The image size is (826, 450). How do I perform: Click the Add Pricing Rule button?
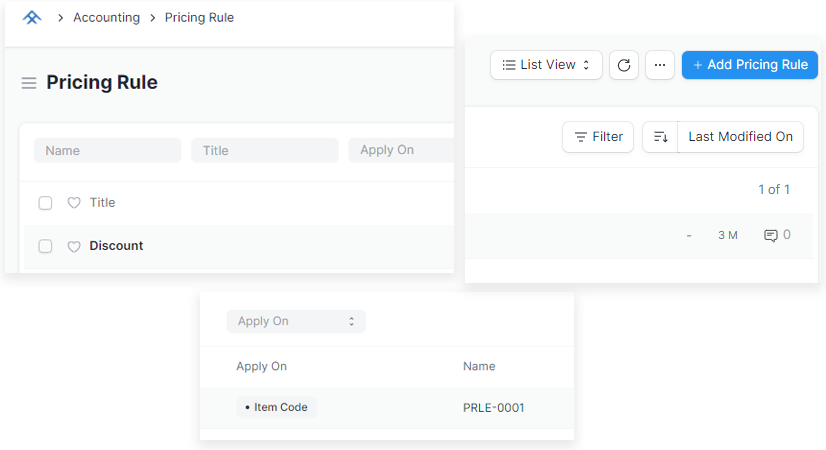point(750,65)
